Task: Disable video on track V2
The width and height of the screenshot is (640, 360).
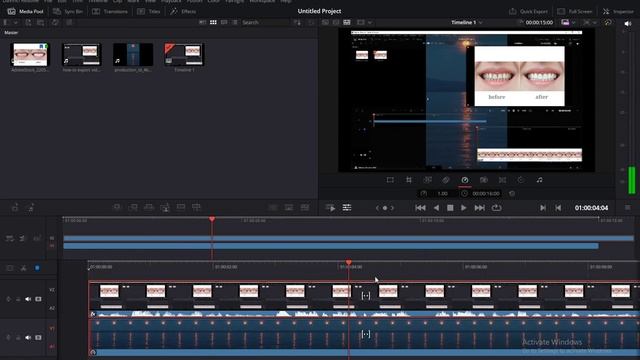Action: point(38,299)
